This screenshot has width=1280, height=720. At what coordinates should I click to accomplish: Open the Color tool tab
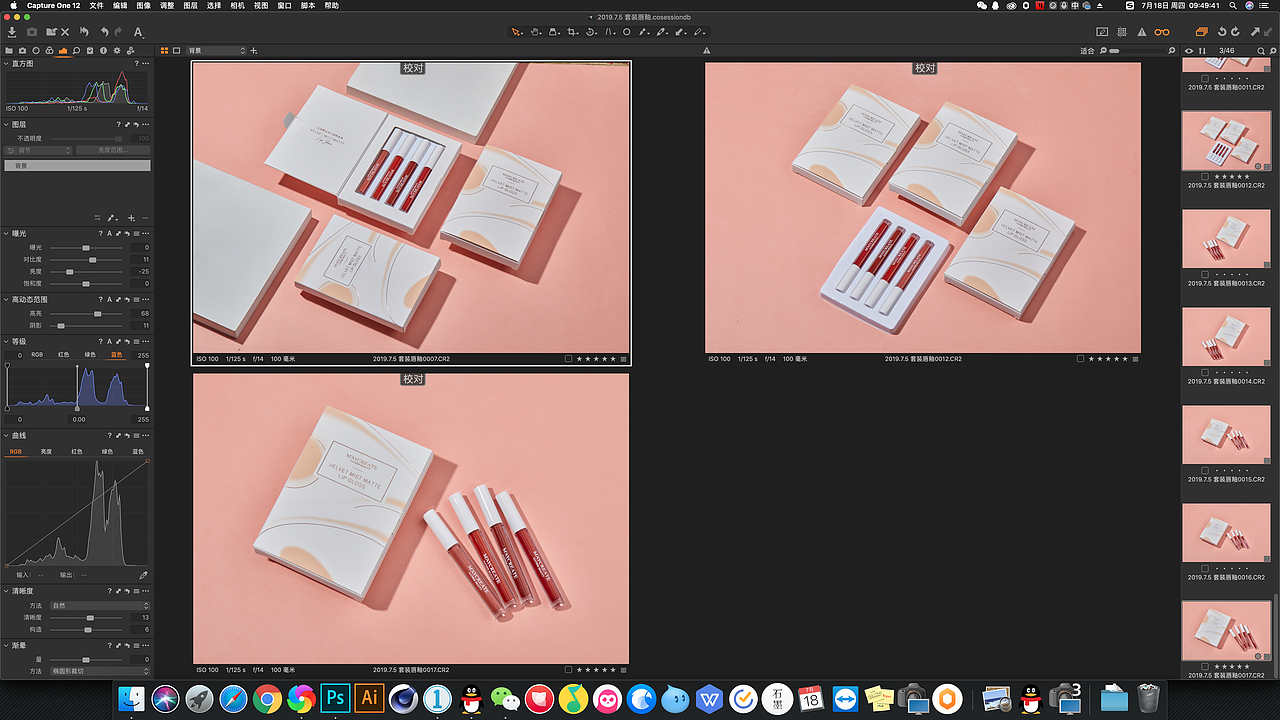tap(50, 50)
